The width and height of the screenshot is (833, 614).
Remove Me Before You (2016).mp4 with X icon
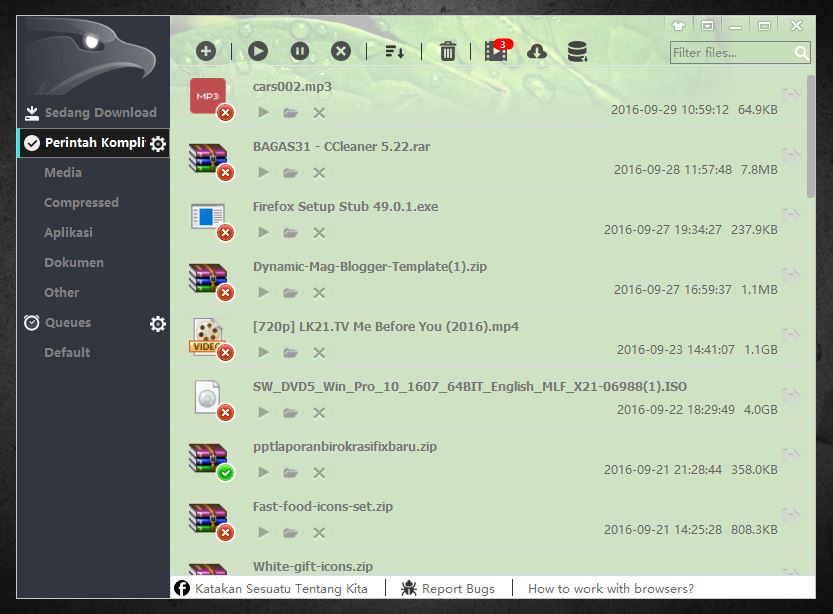319,353
